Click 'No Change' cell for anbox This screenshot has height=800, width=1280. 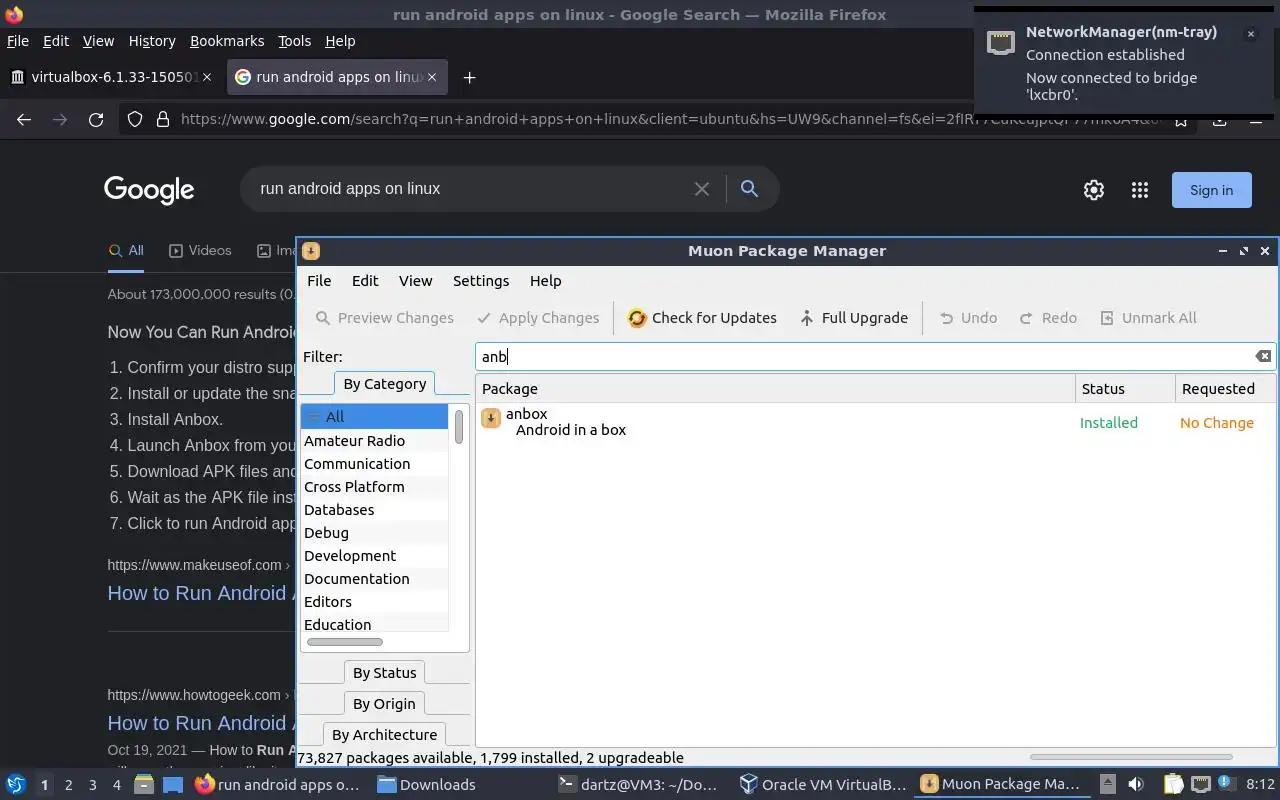(x=1216, y=423)
